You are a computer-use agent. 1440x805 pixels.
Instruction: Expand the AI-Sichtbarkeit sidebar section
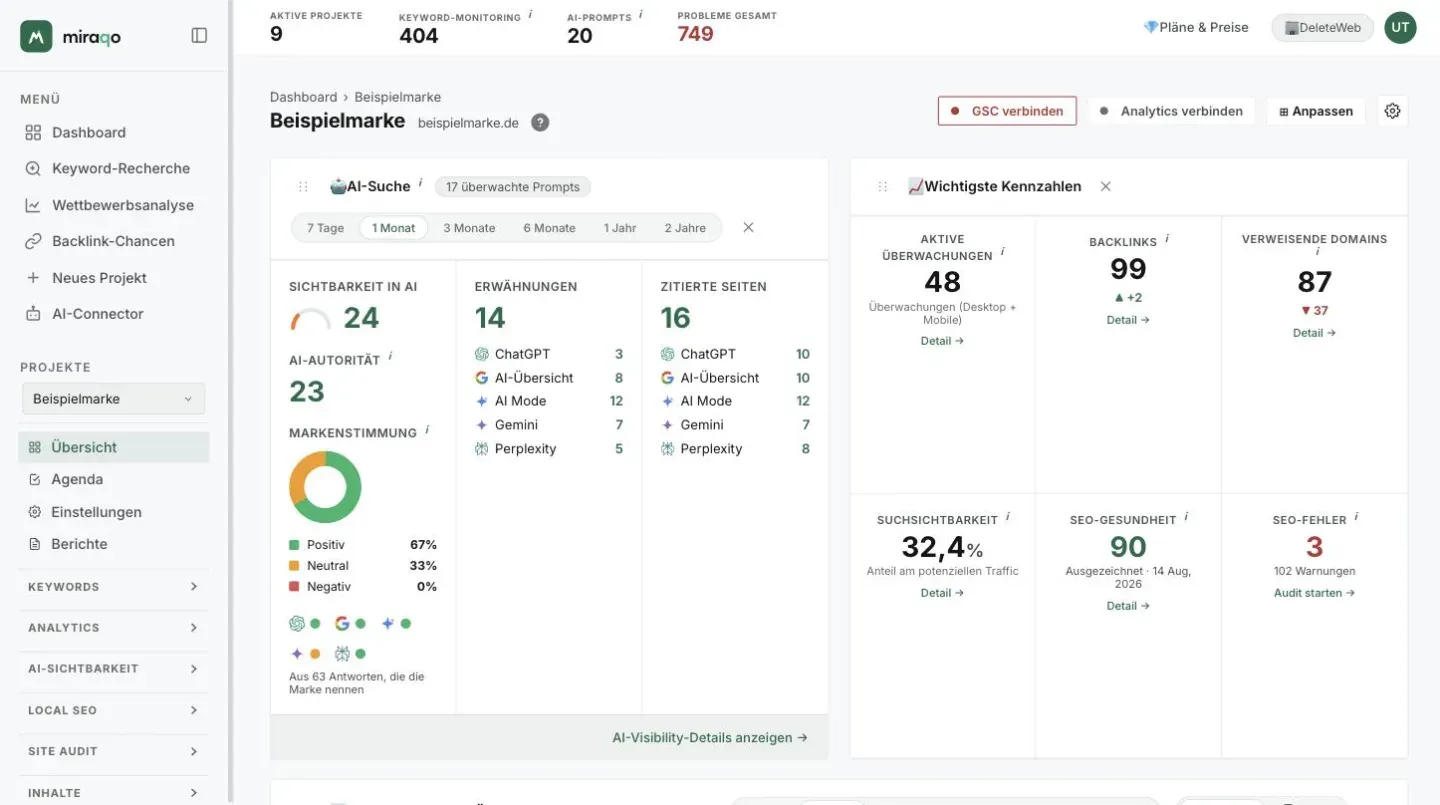113,669
